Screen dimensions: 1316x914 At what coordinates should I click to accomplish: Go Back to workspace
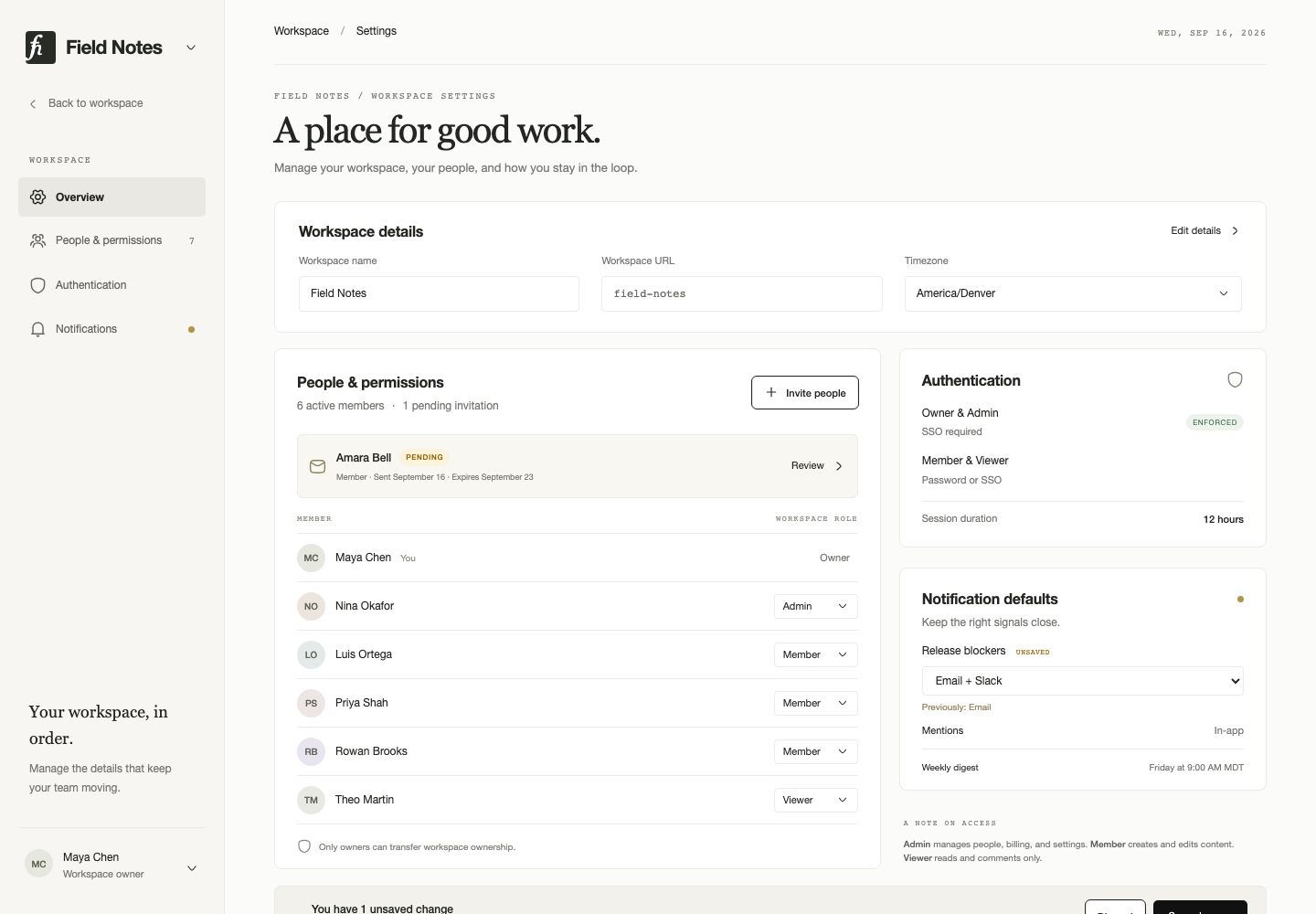86,103
